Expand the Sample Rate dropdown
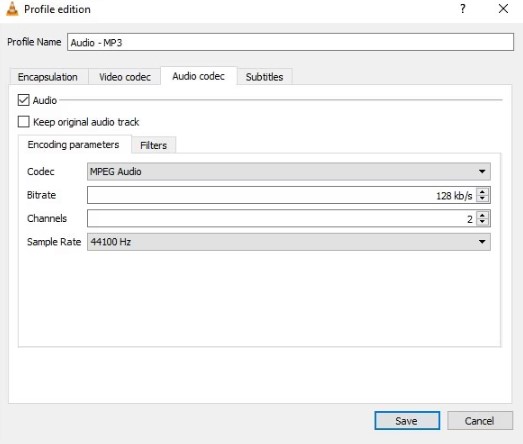The height and width of the screenshot is (444, 523). pyautogui.click(x=289, y=242)
